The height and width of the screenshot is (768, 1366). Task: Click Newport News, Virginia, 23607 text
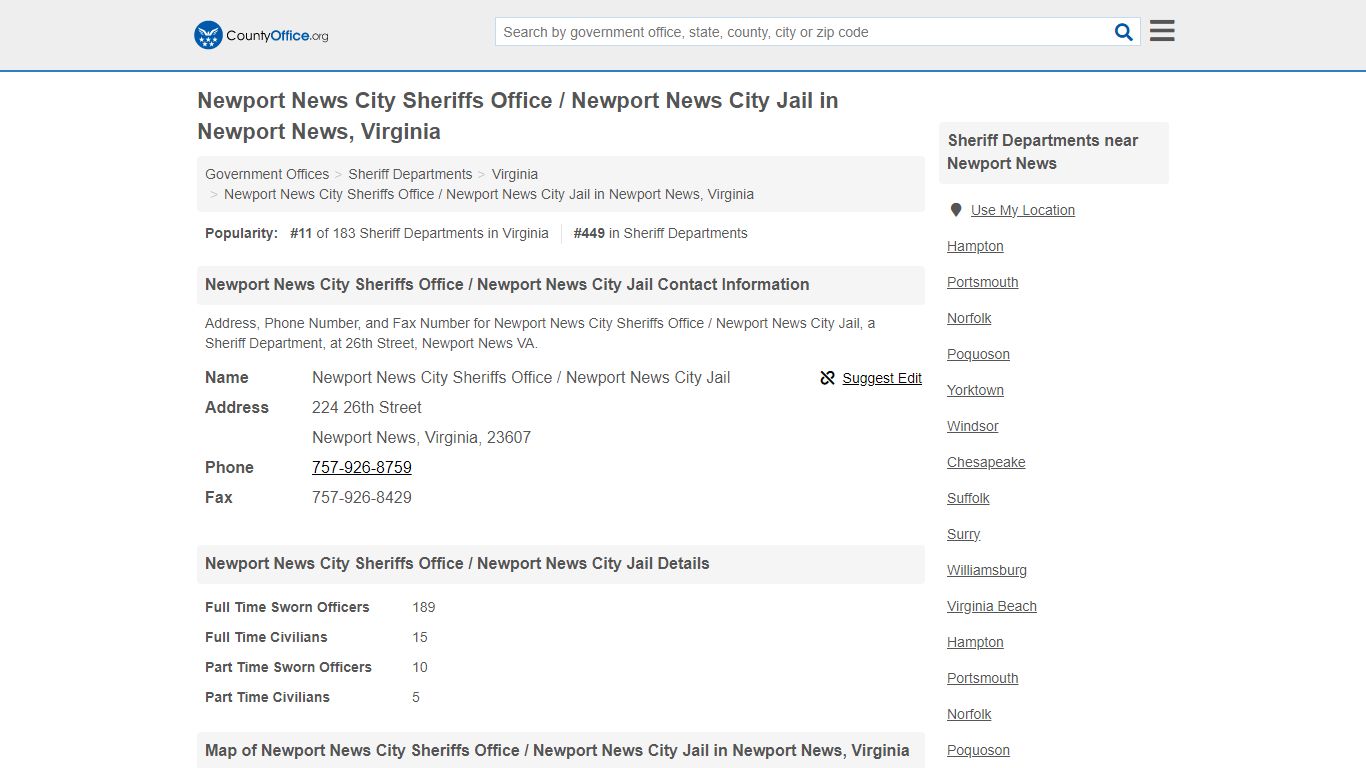[x=421, y=437]
